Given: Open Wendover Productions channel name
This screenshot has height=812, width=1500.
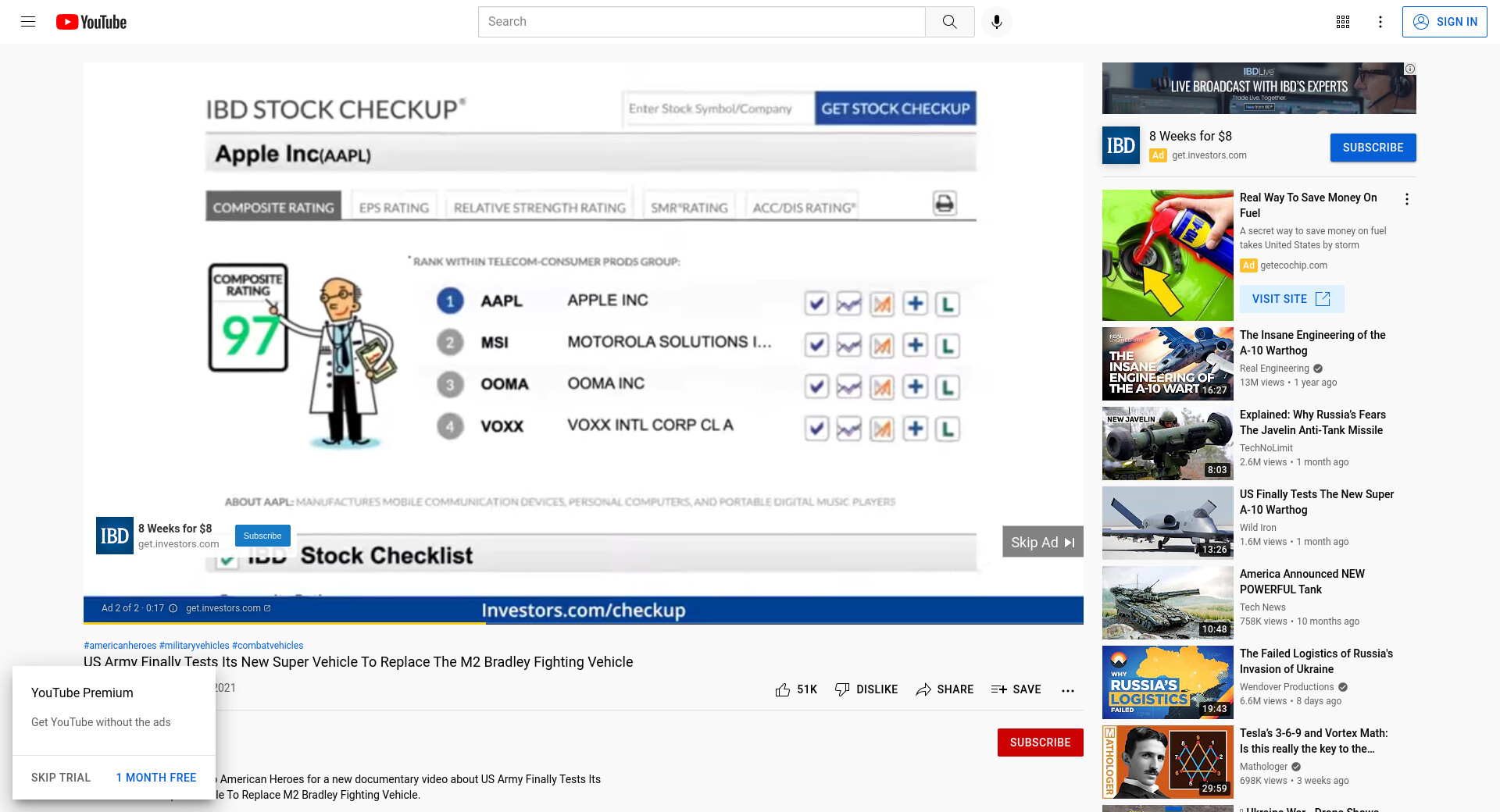Looking at the screenshot, I should 1287,687.
